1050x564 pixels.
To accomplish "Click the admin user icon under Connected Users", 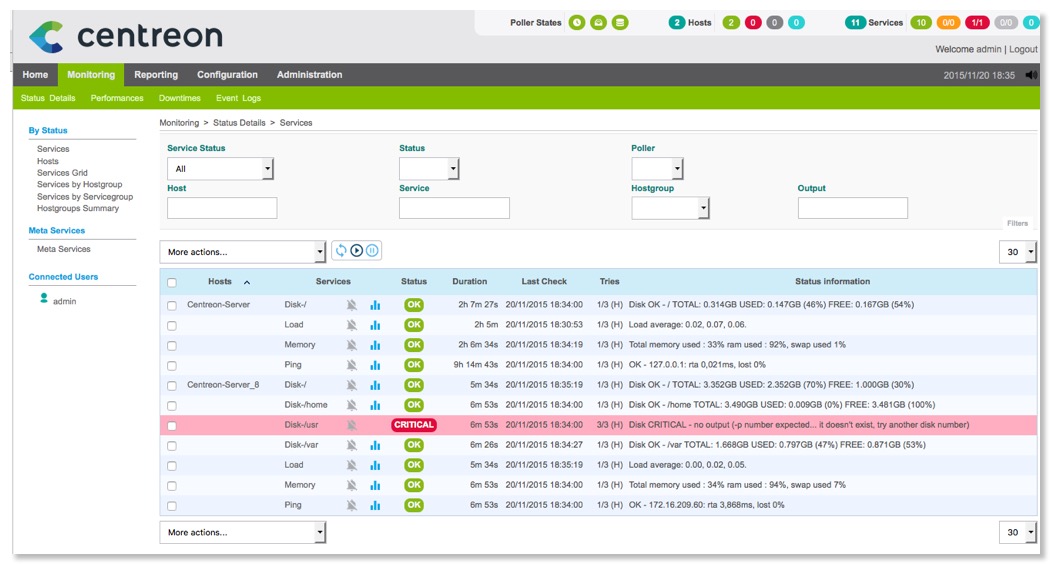I will coord(44,298).
